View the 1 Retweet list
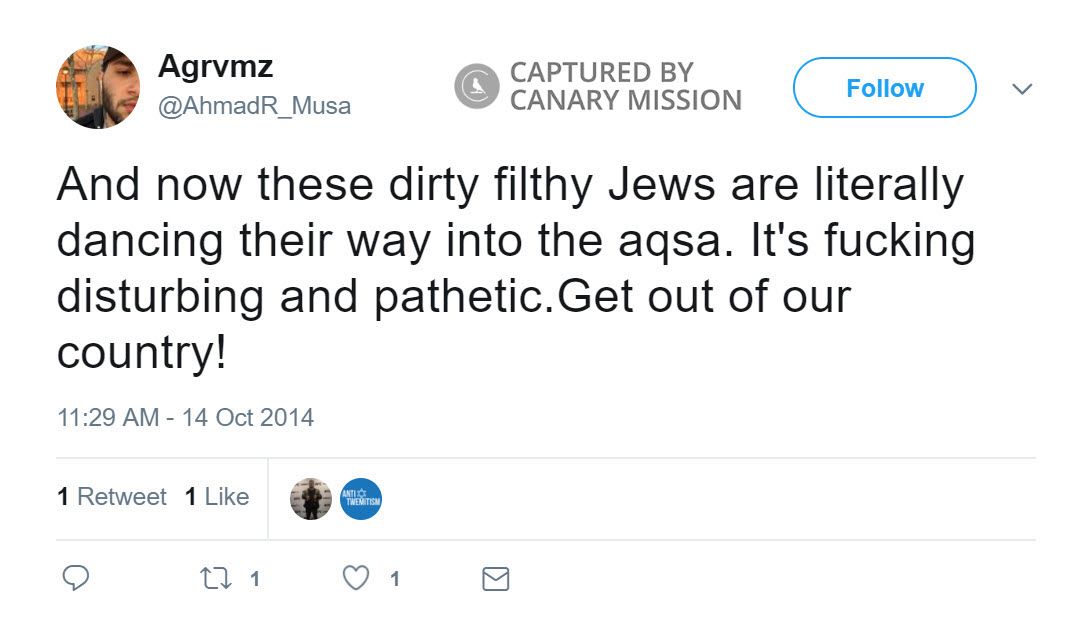This screenshot has height=626, width=1082. click(112, 497)
